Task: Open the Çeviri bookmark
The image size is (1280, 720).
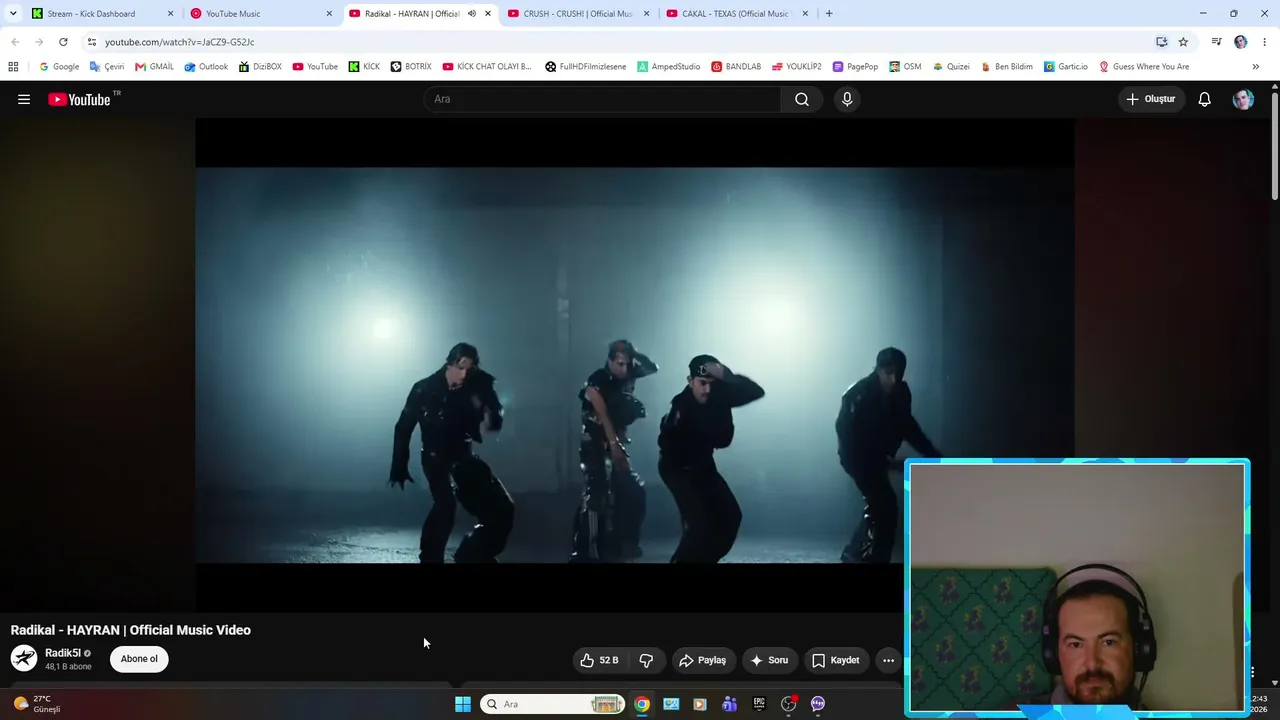Action: point(107,67)
